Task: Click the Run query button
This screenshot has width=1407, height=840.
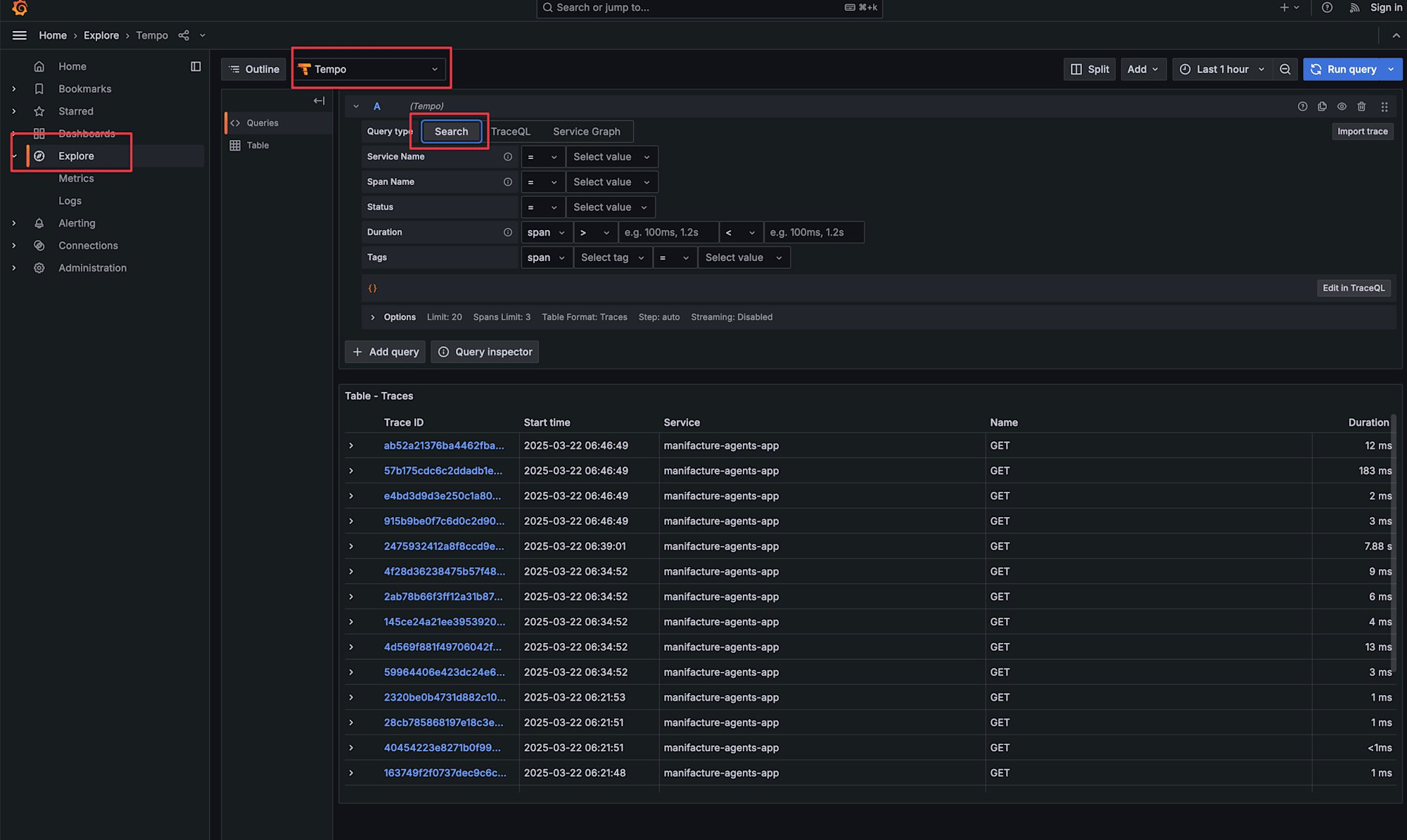Action: tap(1344, 69)
